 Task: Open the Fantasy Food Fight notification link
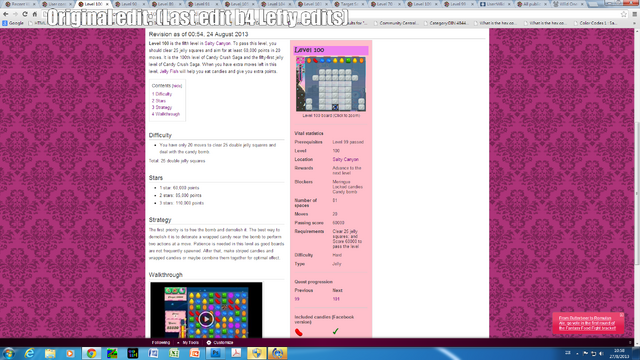587,323
